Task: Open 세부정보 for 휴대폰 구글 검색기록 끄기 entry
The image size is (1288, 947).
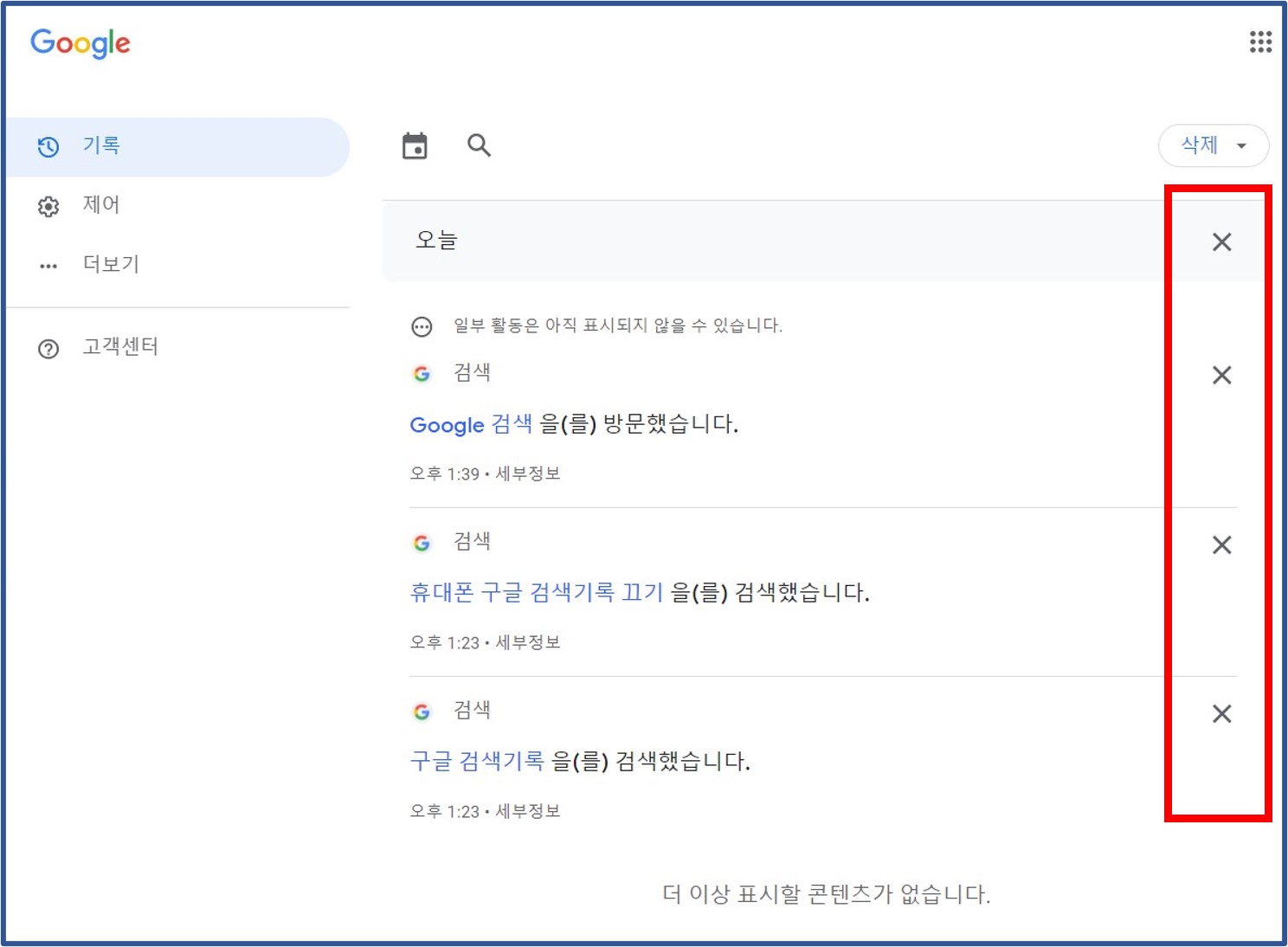Action: pyautogui.click(x=528, y=642)
